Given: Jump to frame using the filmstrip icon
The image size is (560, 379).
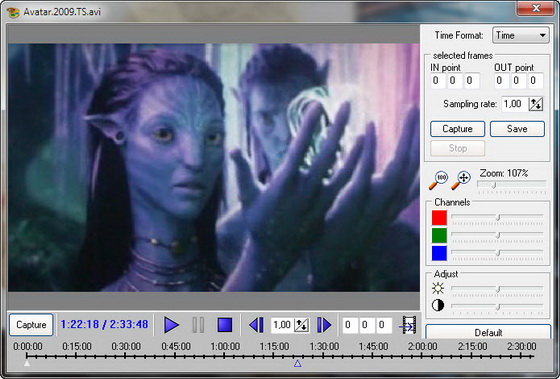Looking at the screenshot, I should pyautogui.click(x=408, y=325).
